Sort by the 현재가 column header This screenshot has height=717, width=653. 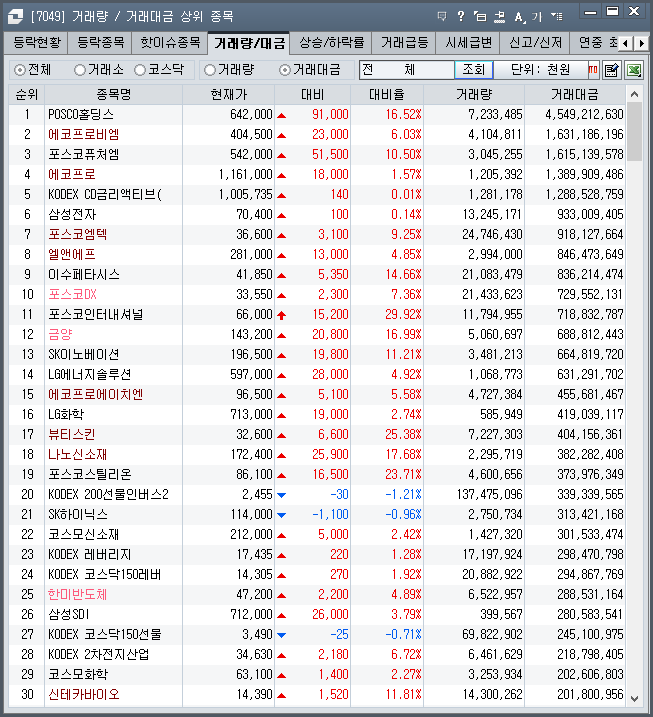(x=228, y=95)
